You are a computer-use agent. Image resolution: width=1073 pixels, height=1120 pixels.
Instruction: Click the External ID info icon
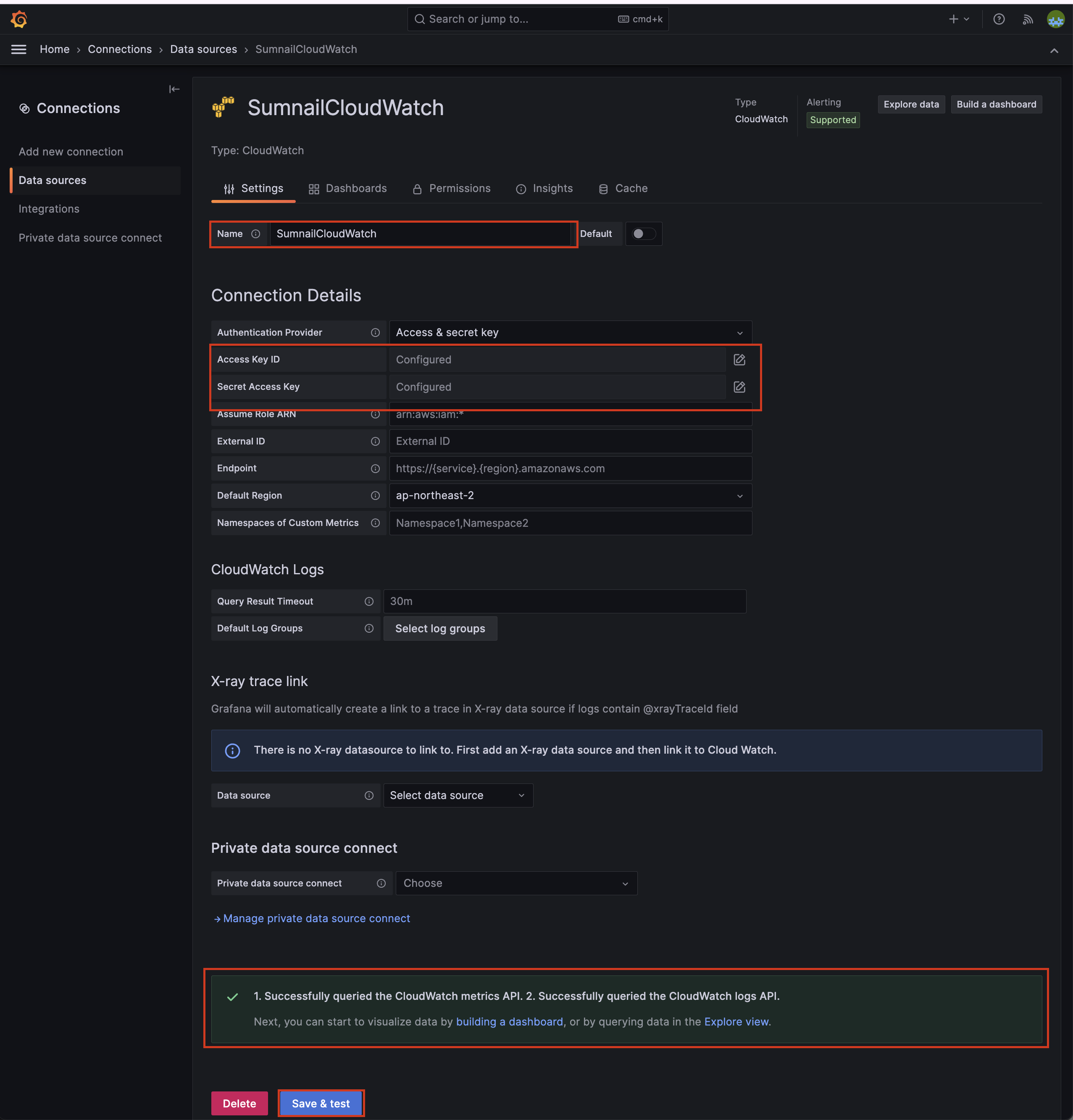click(x=375, y=441)
